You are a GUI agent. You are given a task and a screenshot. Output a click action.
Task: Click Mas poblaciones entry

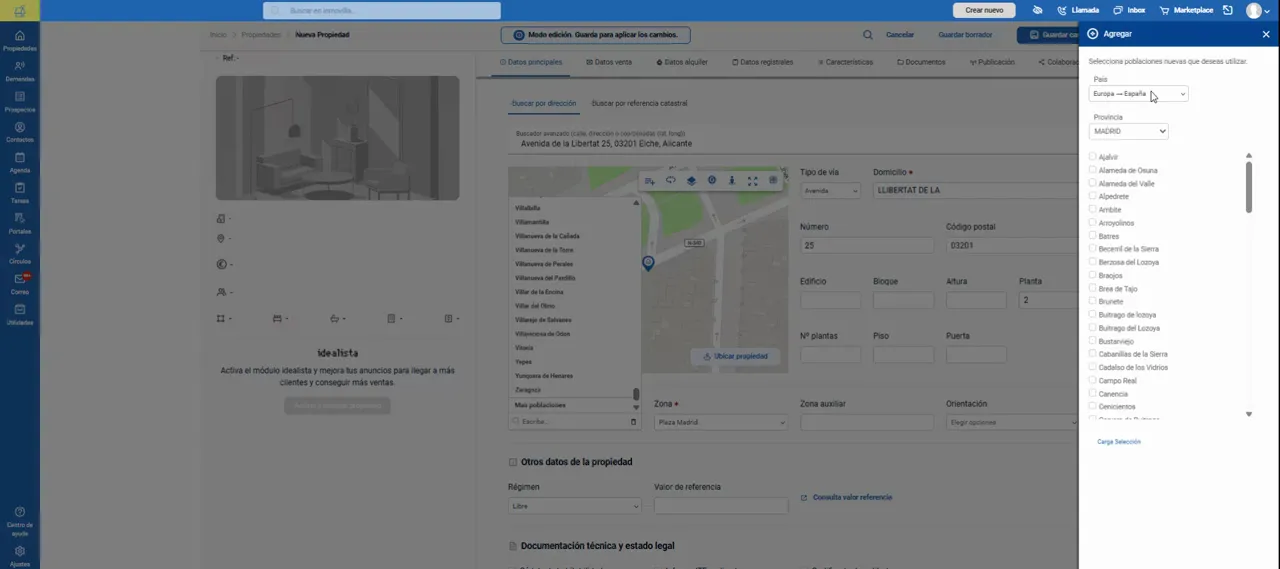click(540, 405)
